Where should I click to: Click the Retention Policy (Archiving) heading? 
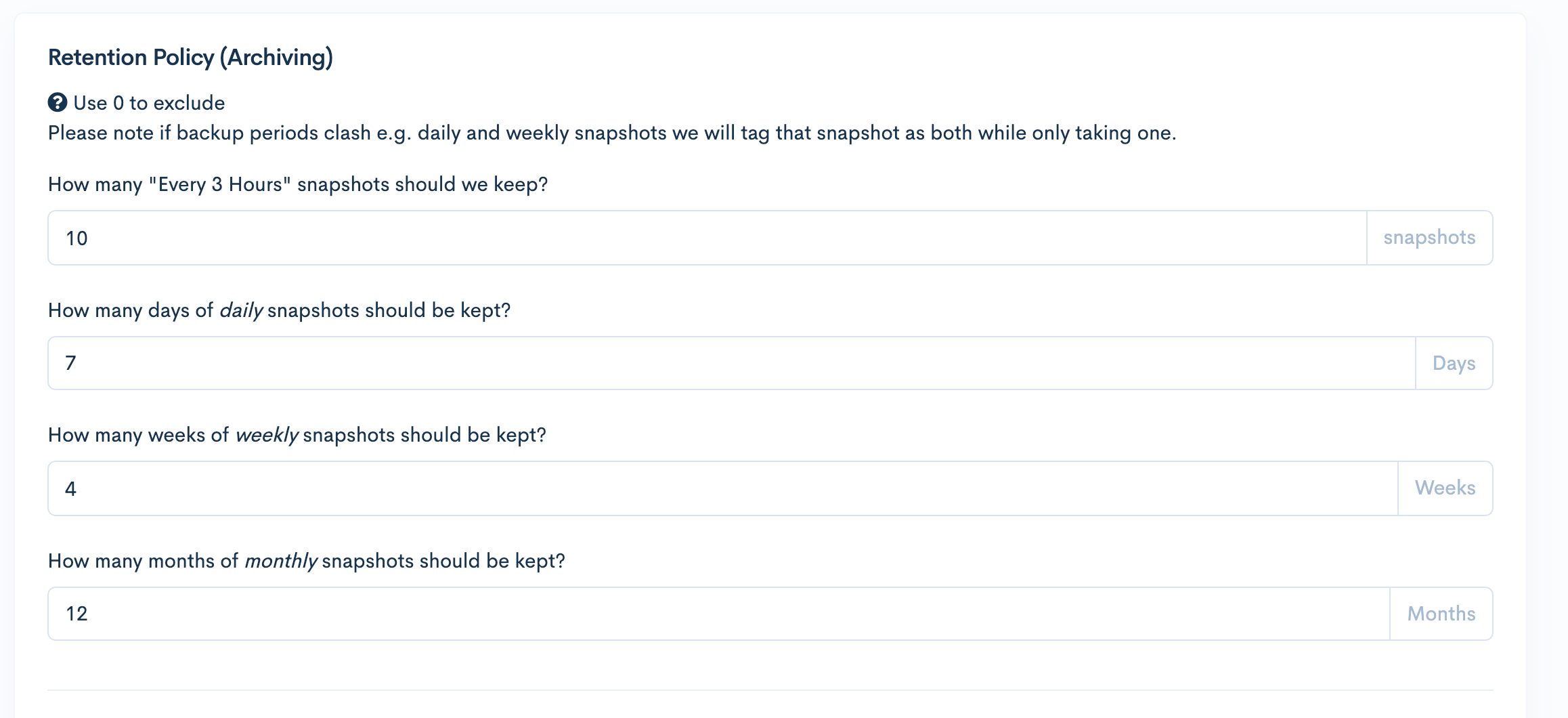[190, 58]
